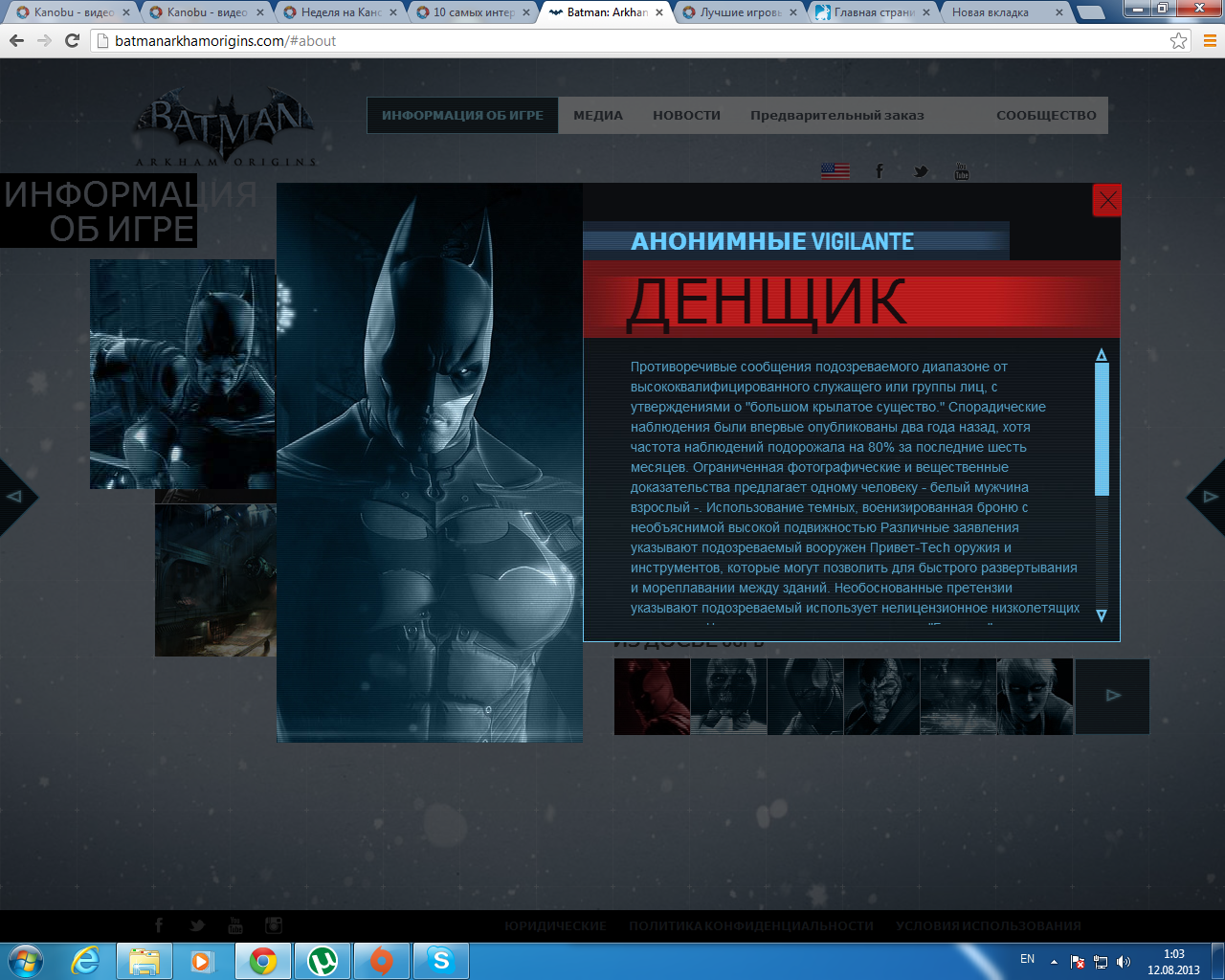Click the US flag language icon
The width and height of the screenshot is (1225, 980).
point(835,171)
